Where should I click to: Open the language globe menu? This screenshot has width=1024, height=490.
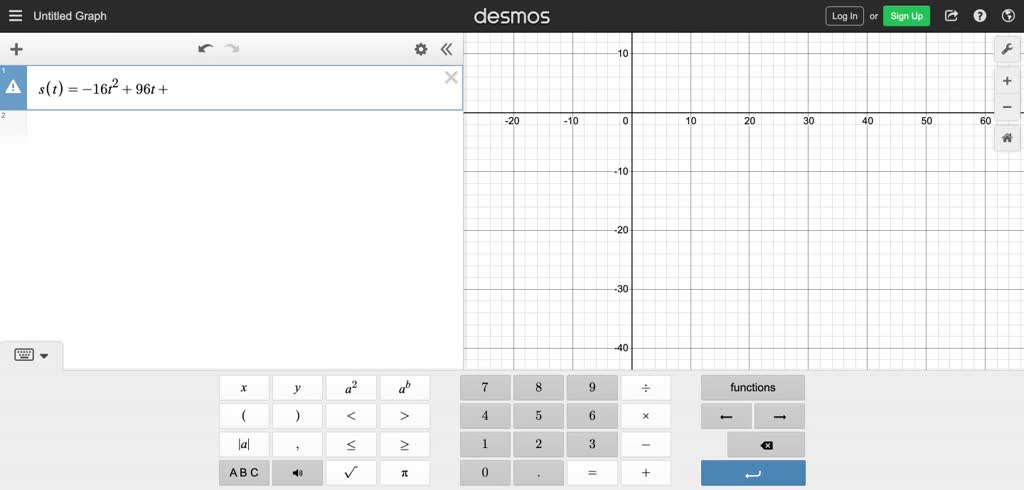pos(1008,16)
